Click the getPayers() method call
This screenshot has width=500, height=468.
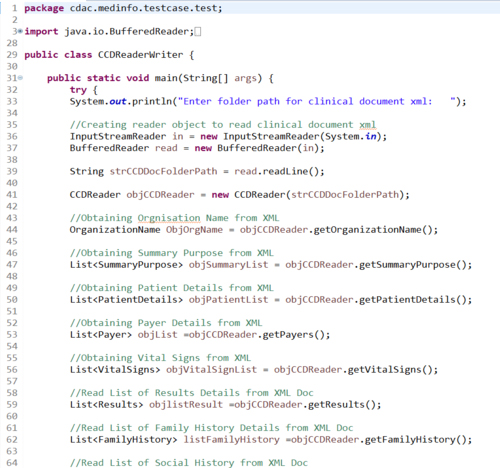coord(294,335)
